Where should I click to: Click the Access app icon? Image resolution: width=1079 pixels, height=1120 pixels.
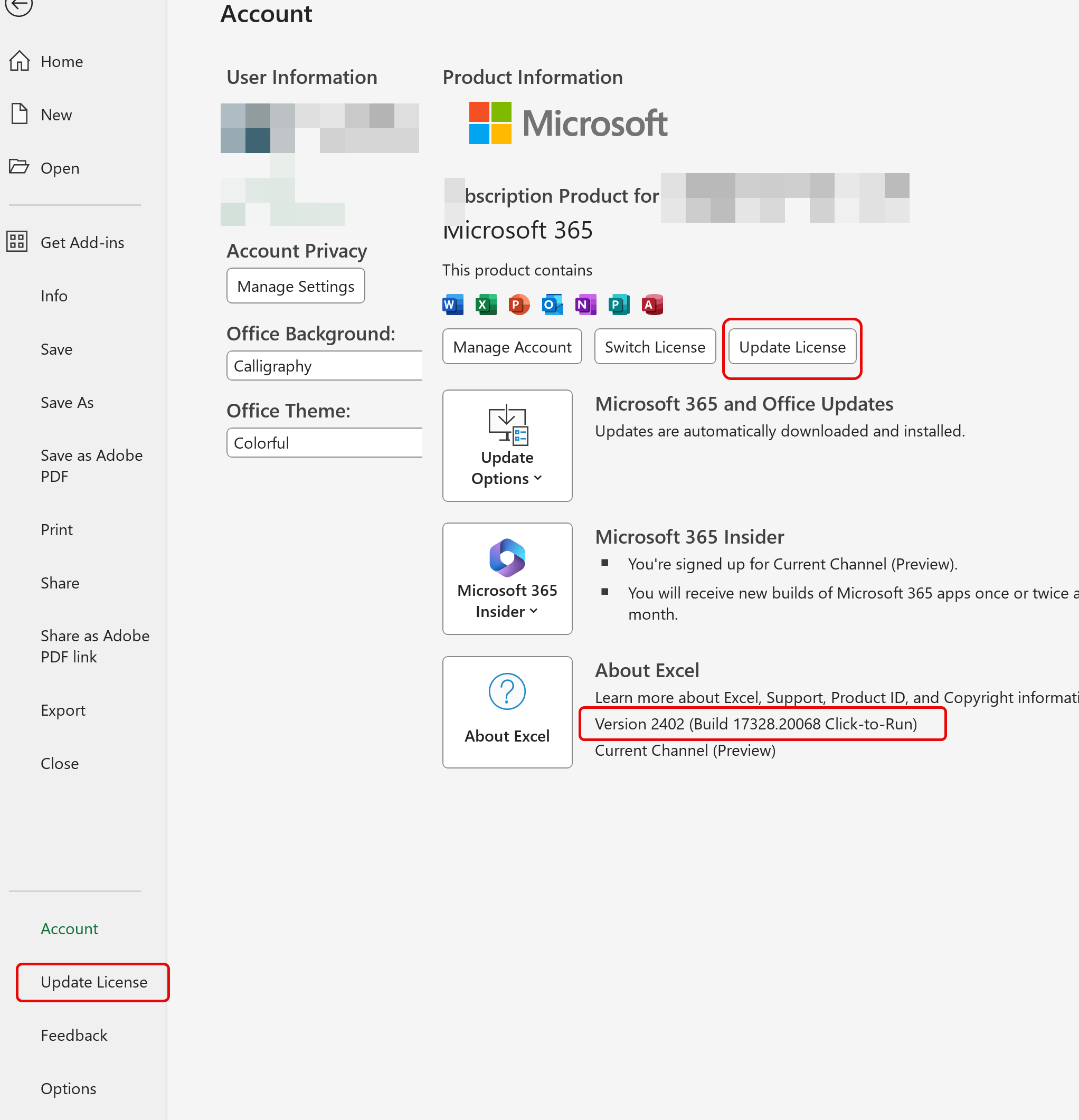click(x=652, y=305)
